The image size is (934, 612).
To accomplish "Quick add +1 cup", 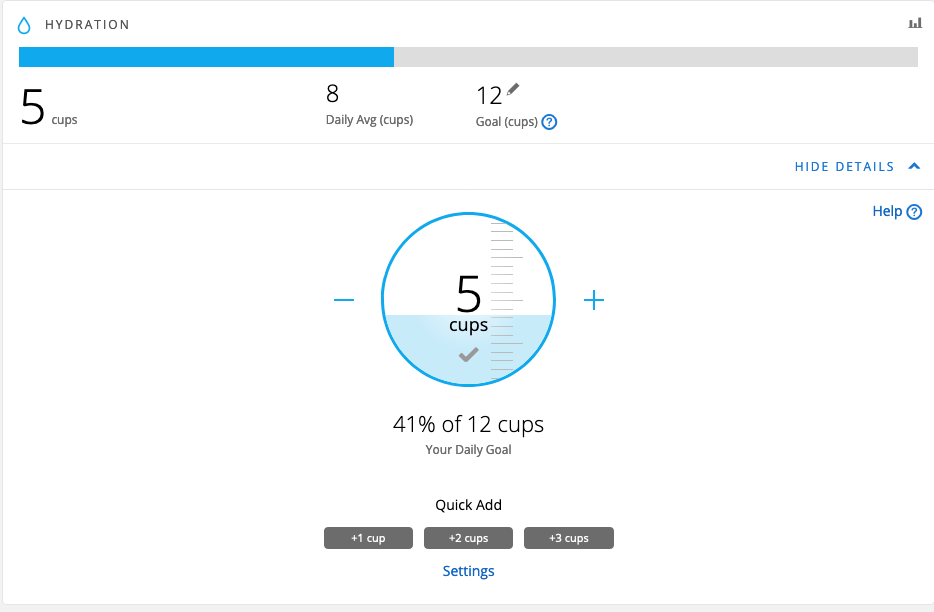I will pyautogui.click(x=368, y=538).
